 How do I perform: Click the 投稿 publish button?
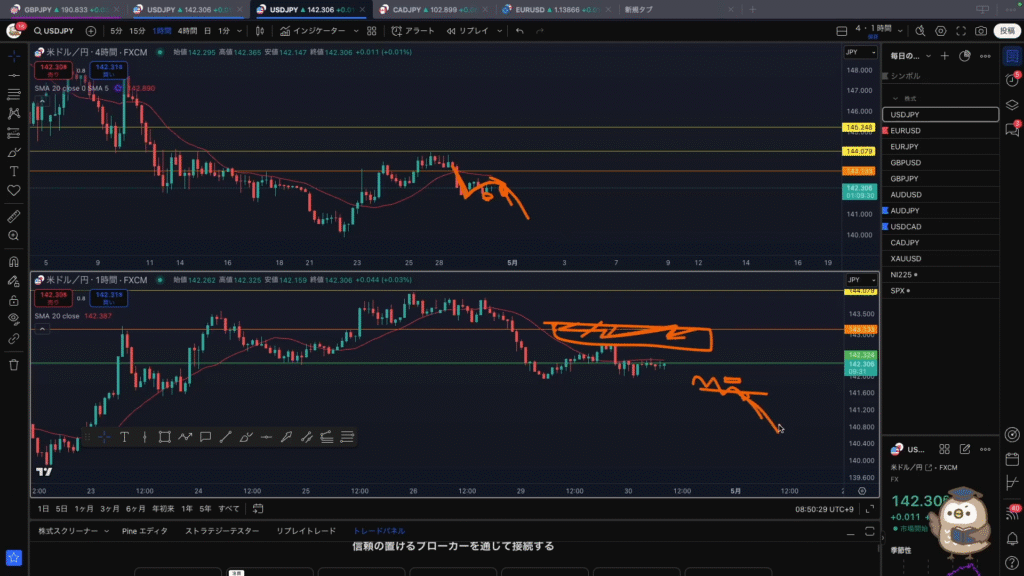(x=1007, y=31)
